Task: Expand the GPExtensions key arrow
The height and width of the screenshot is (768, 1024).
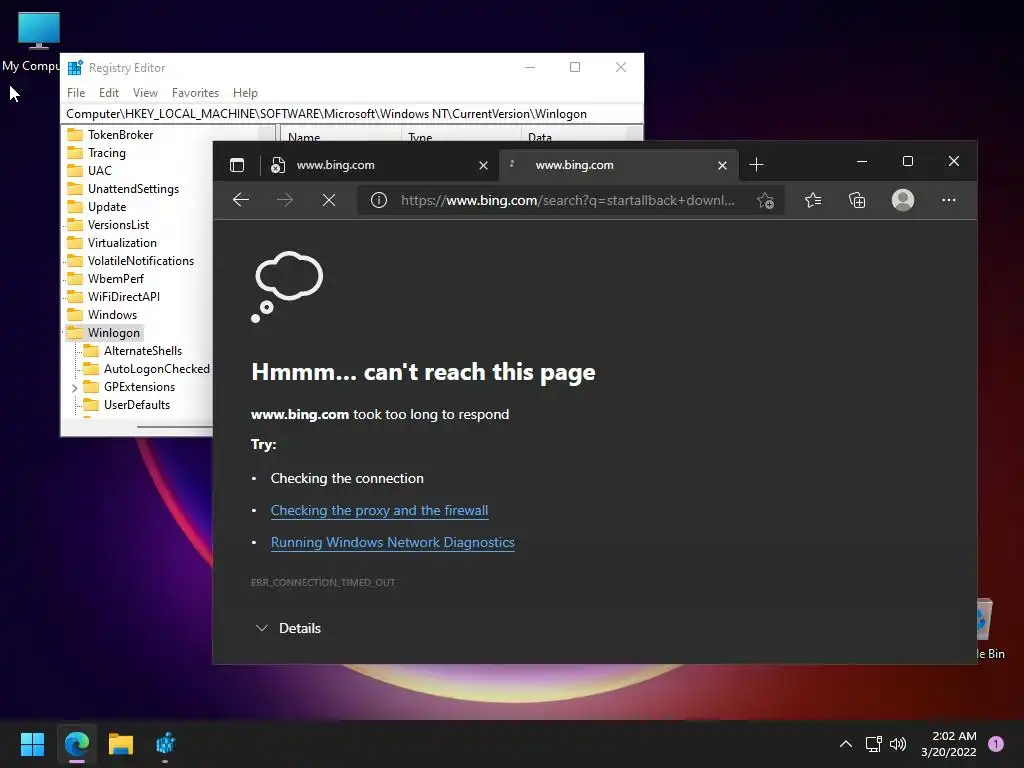Action: 74,387
